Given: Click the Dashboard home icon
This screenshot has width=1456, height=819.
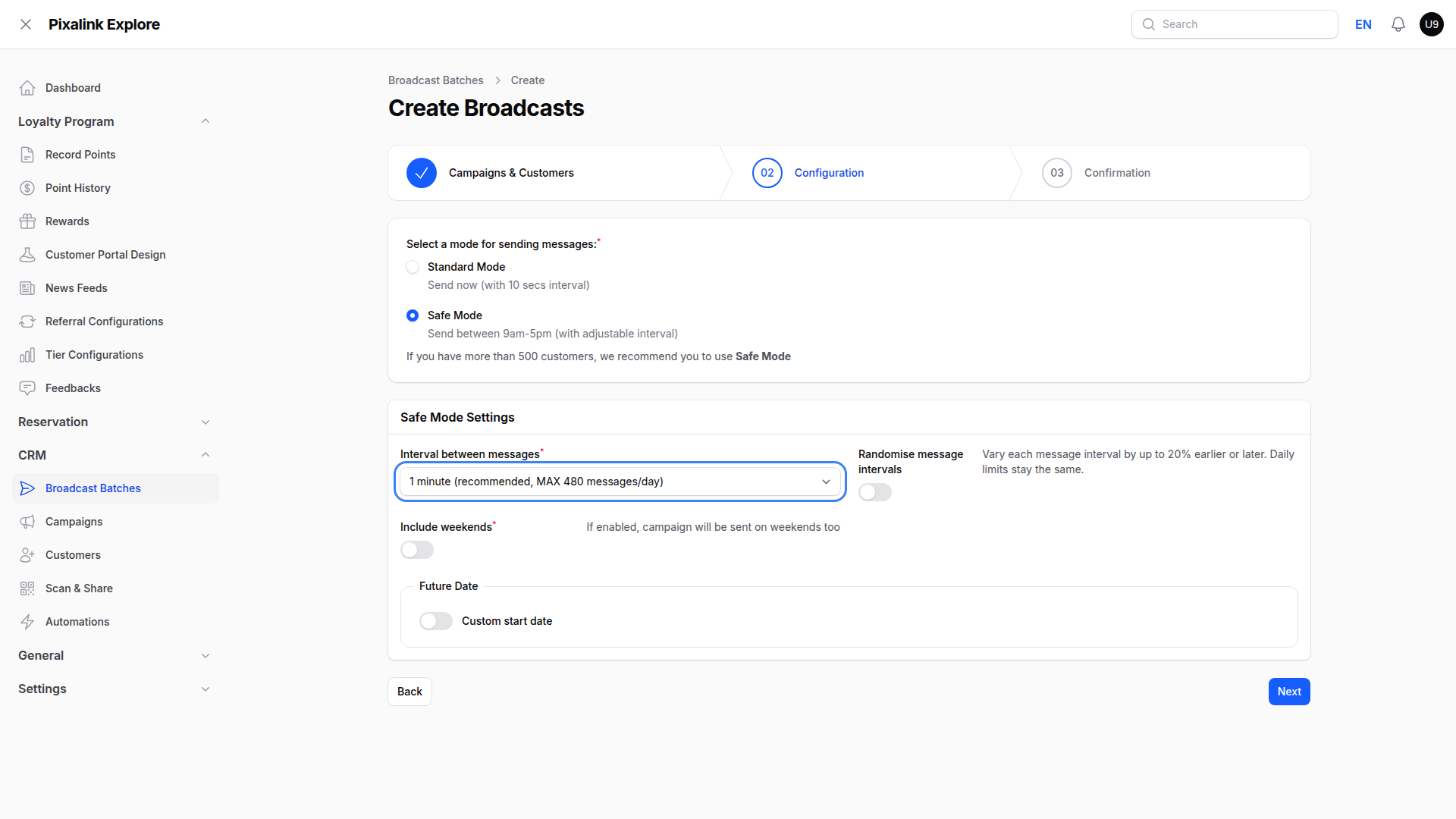Looking at the screenshot, I should [x=27, y=88].
